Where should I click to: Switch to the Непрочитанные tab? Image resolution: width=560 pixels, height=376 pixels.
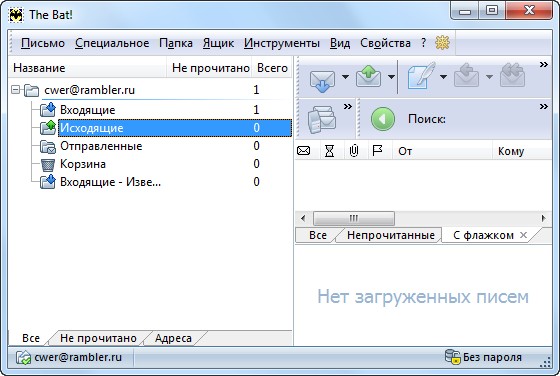coord(391,235)
